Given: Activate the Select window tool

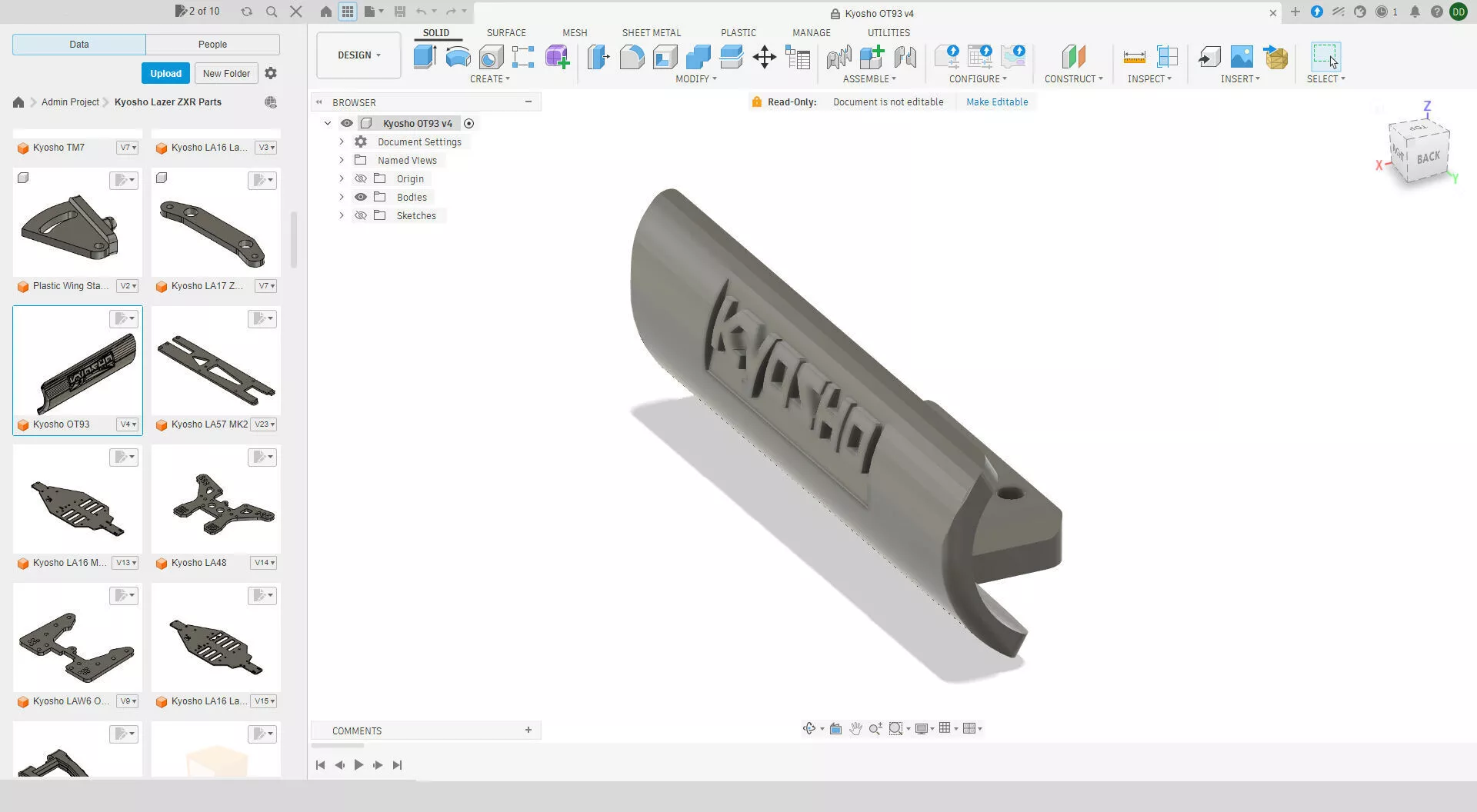Looking at the screenshot, I should coord(1325,57).
